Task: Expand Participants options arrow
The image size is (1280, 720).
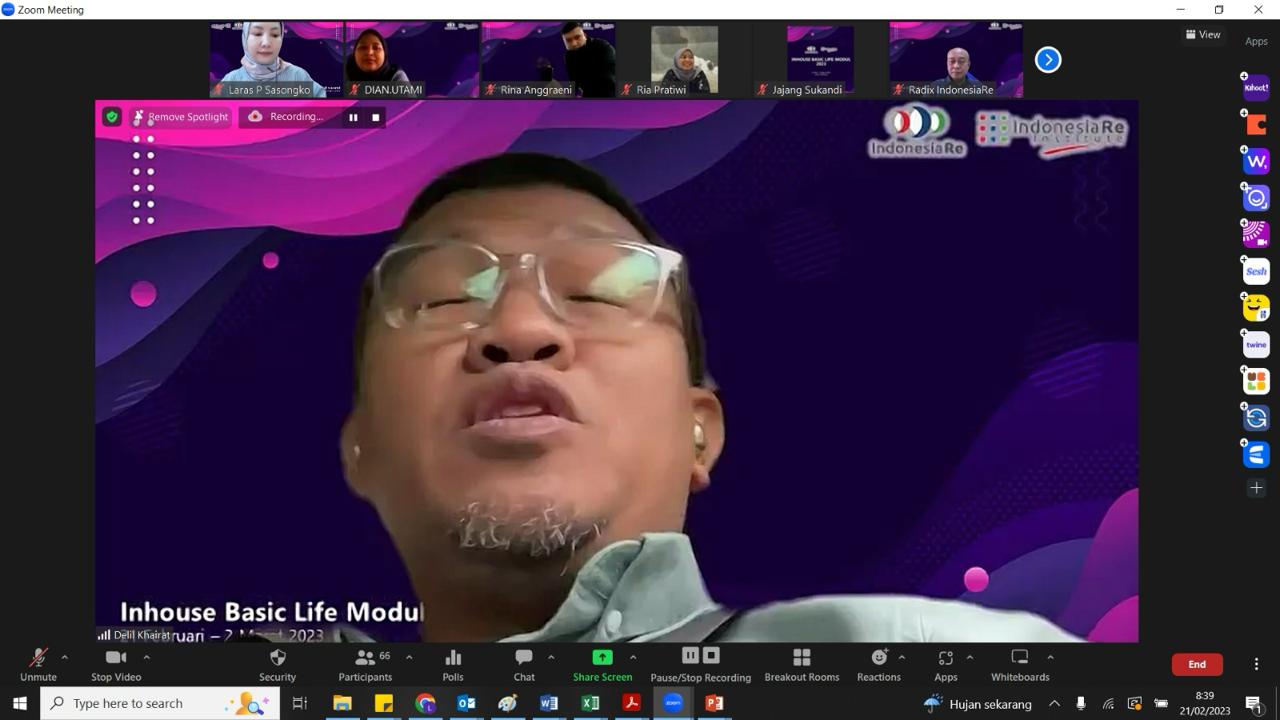Action: [408, 657]
